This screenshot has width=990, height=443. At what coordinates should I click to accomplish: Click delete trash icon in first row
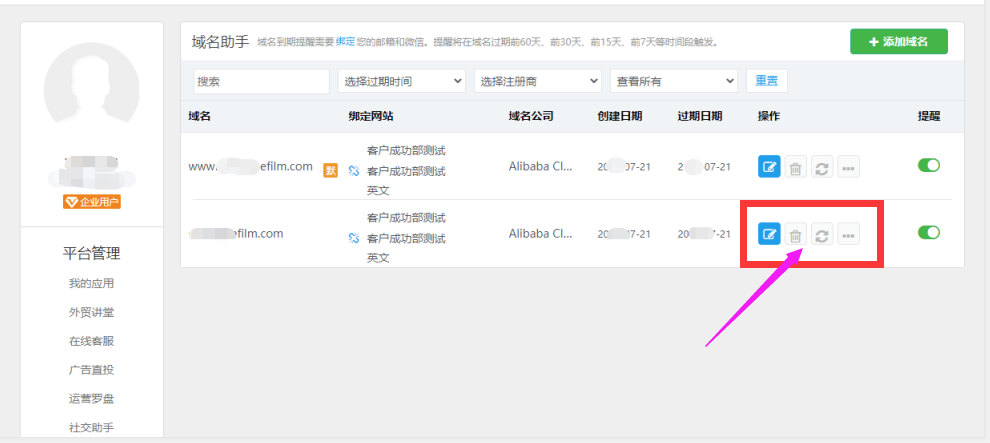tap(795, 167)
